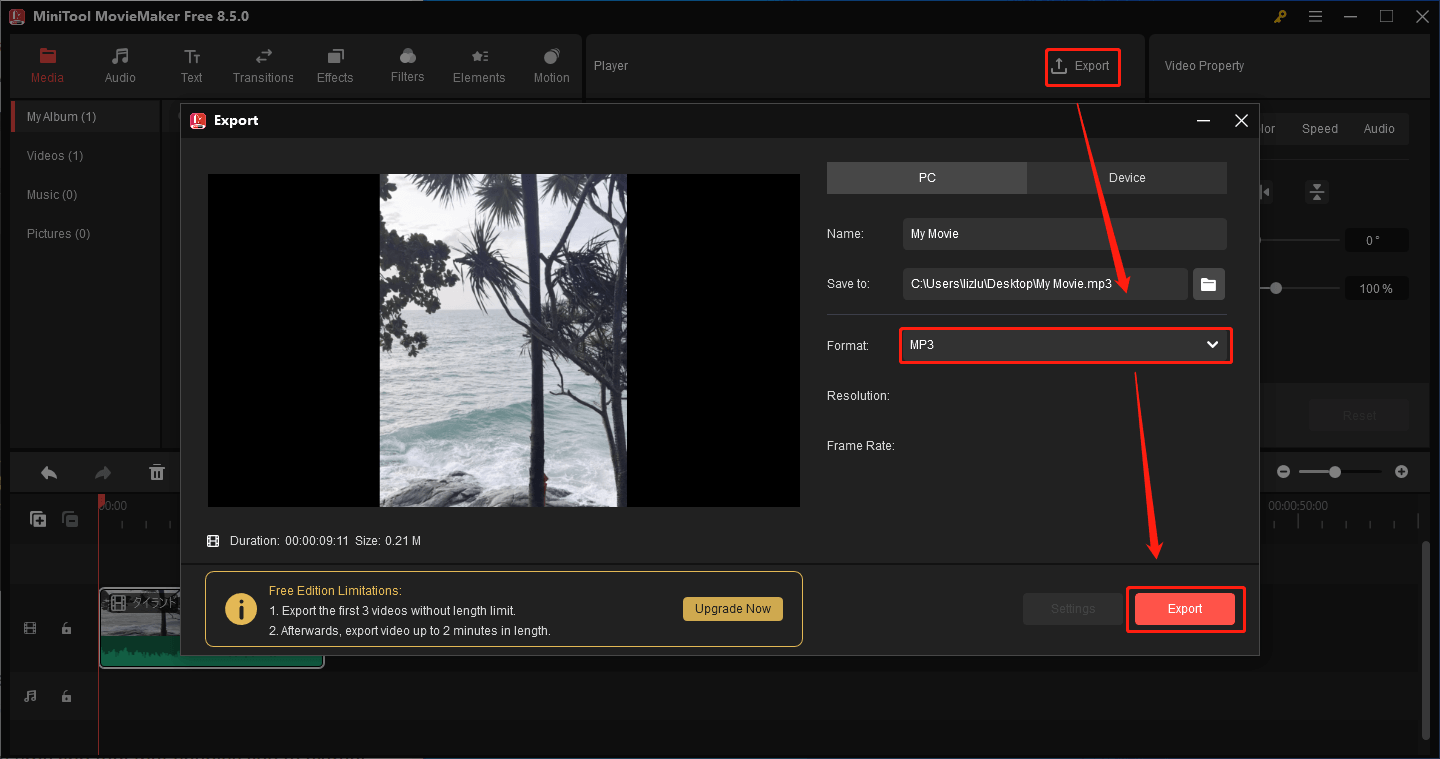Open the Text panel
The height and width of the screenshot is (759, 1440).
click(191, 65)
